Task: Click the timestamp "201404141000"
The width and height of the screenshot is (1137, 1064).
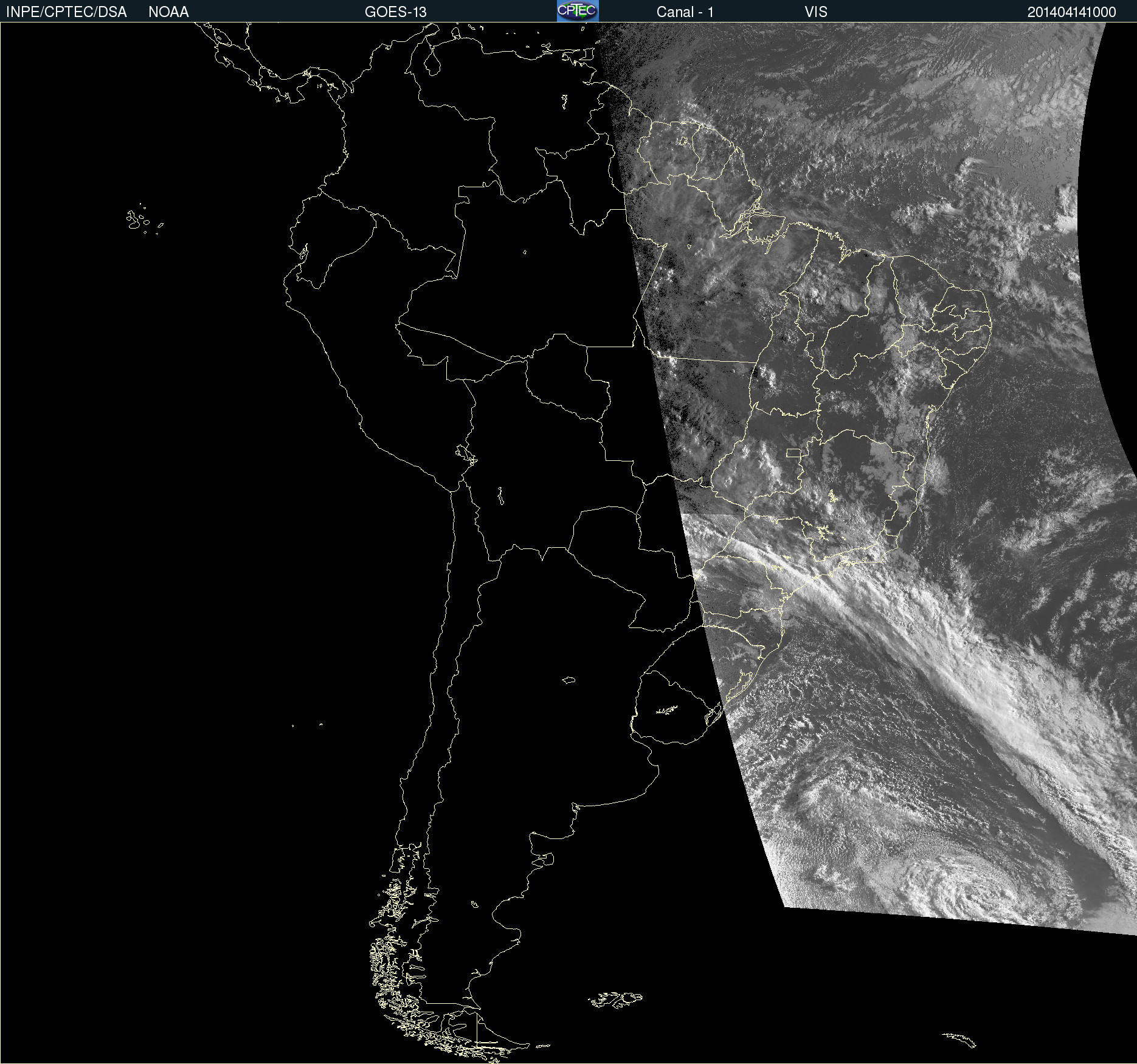Action: (x=1072, y=12)
